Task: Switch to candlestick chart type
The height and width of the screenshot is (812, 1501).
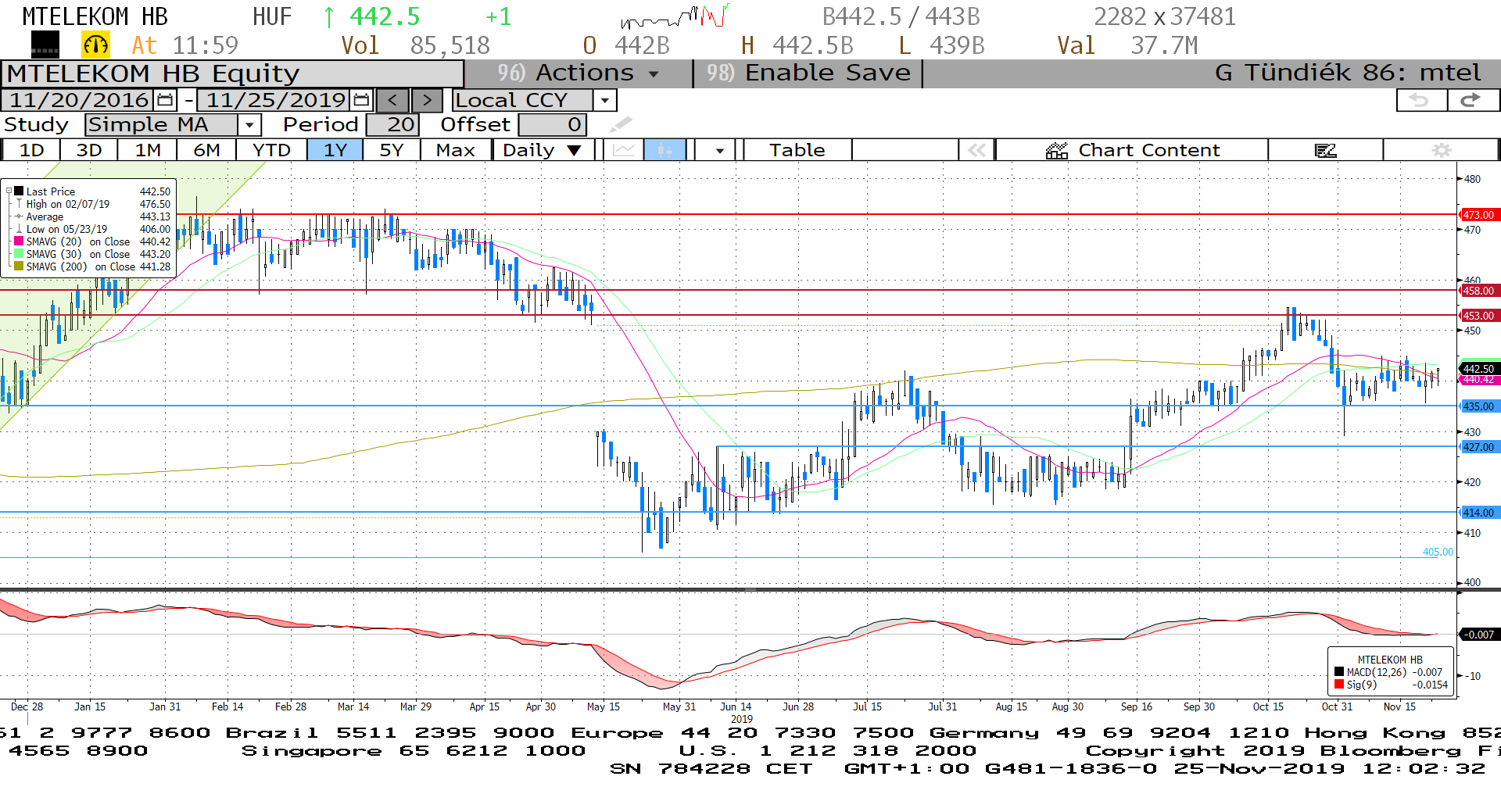Action: pos(665,150)
